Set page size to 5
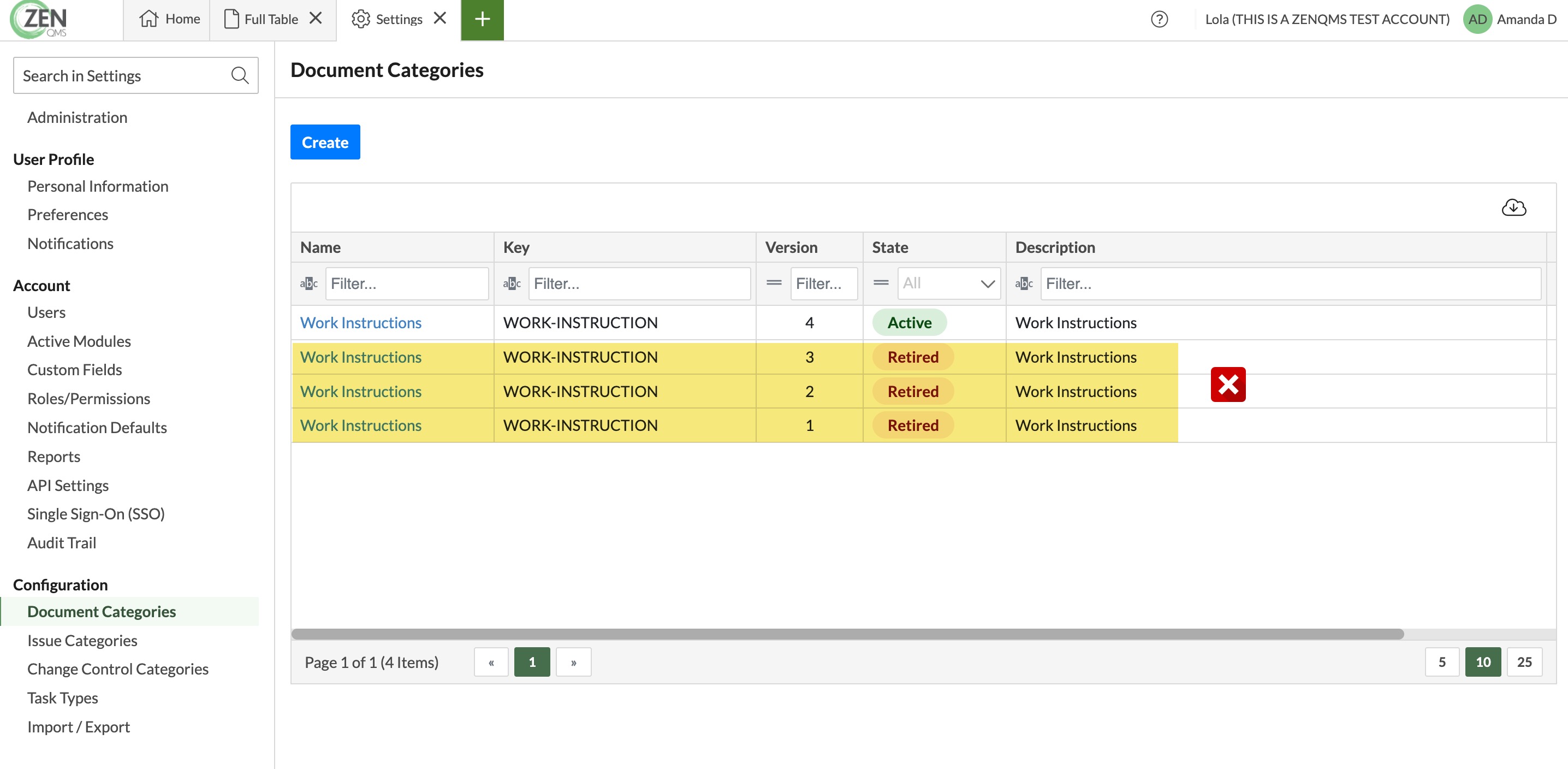 [x=1442, y=662]
